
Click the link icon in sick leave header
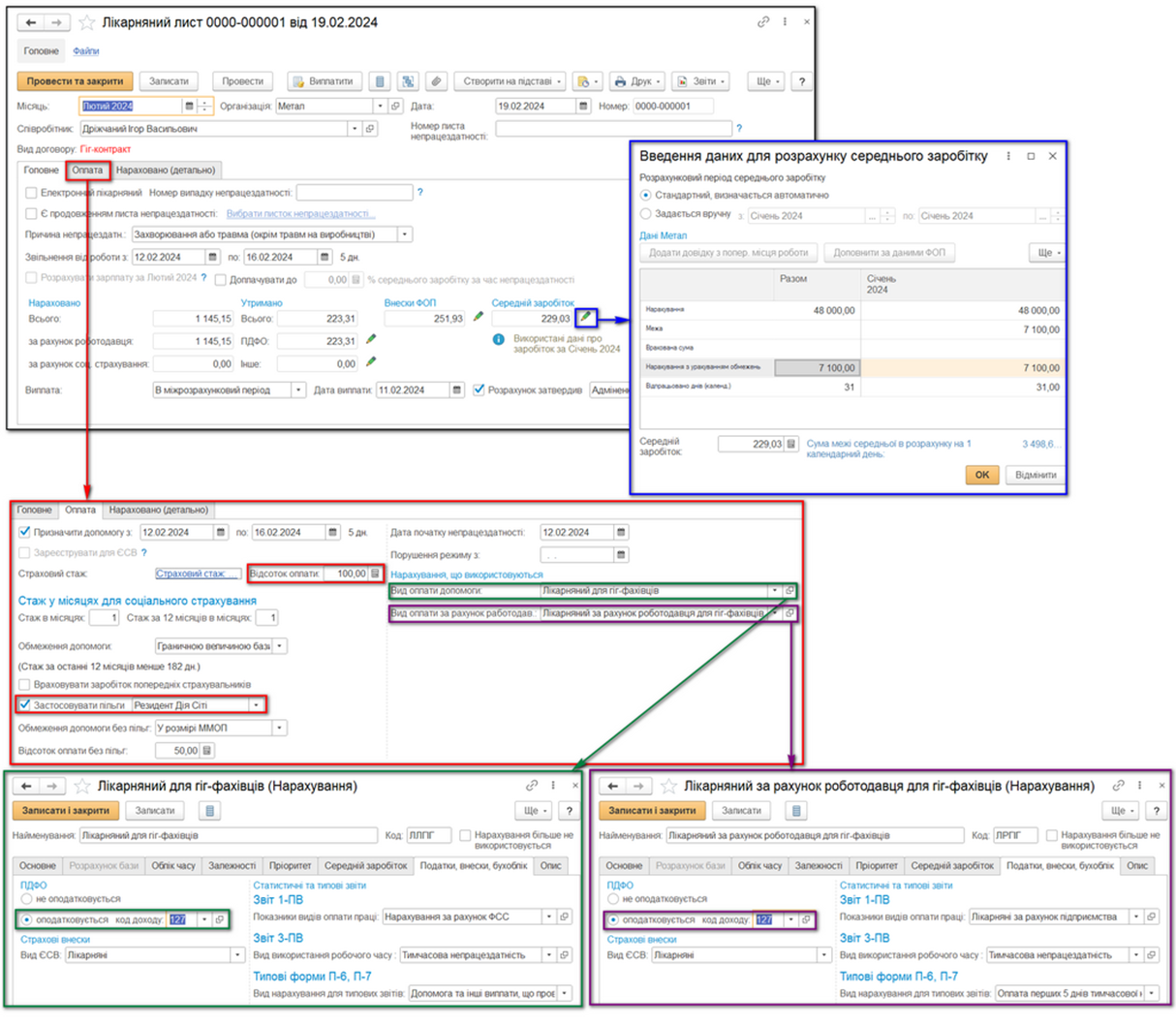click(763, 22)
